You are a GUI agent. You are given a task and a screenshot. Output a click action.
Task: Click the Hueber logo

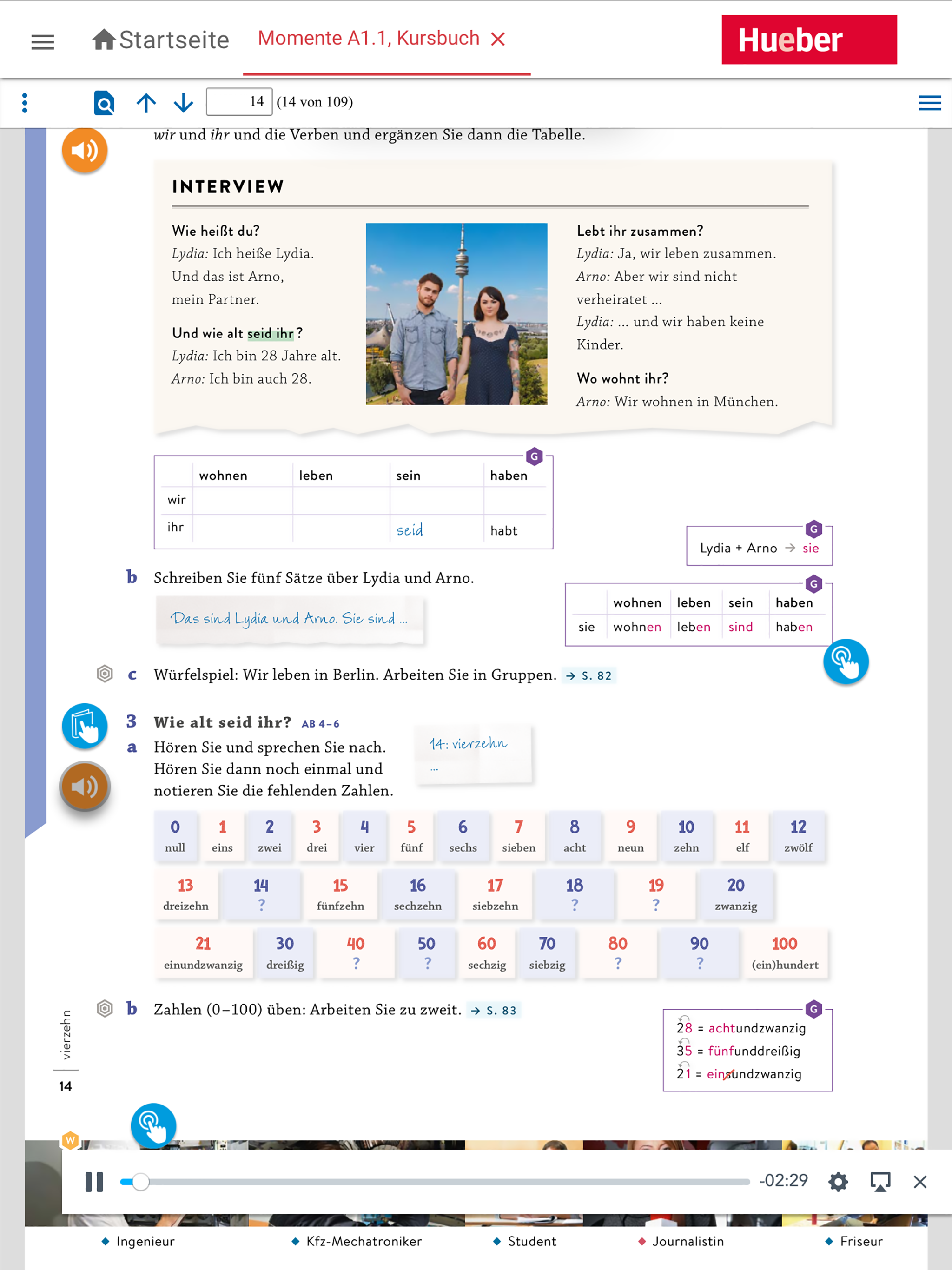809,40
